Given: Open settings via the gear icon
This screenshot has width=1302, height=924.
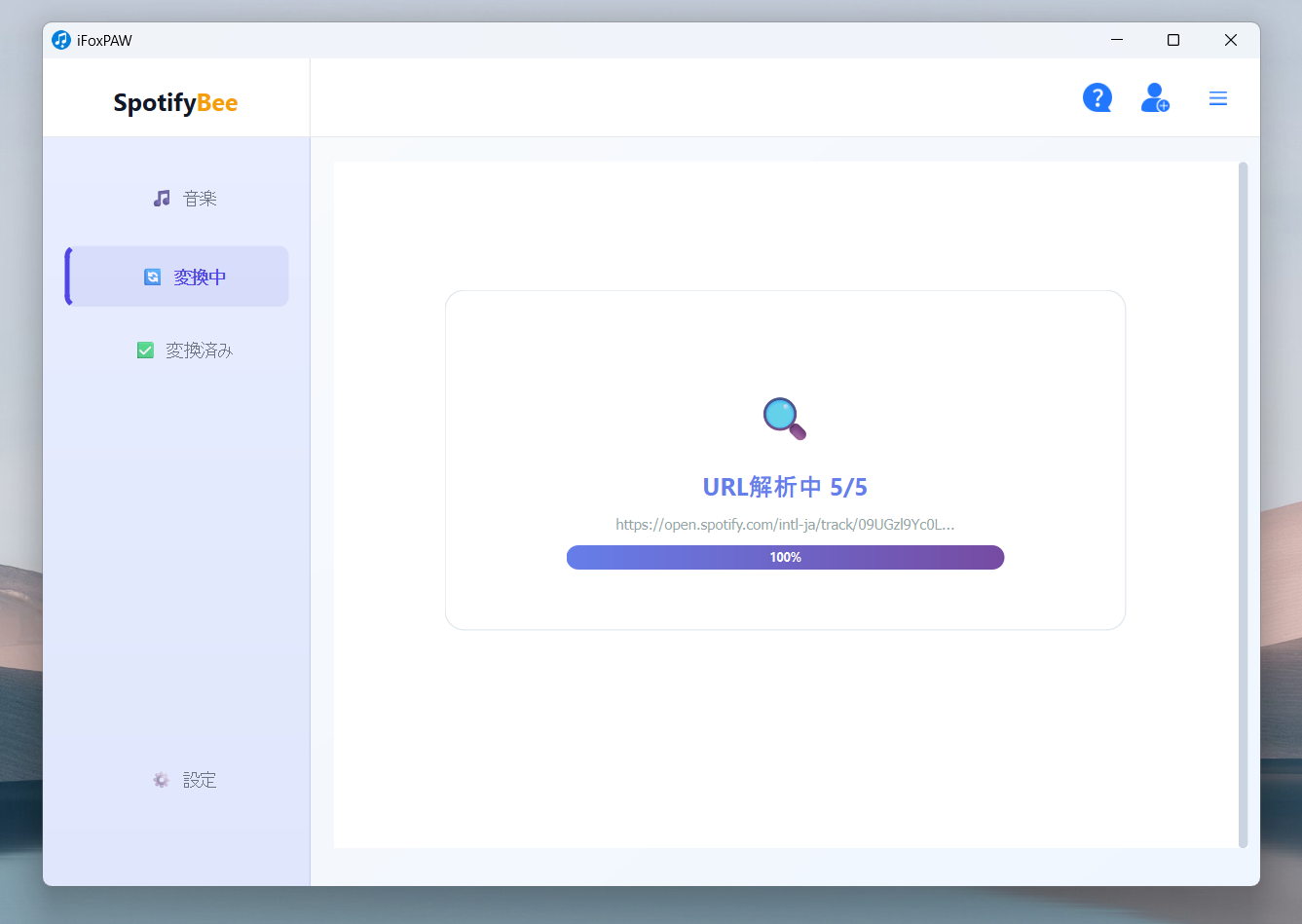Looking at the screenshot, I should click(160, 779).
